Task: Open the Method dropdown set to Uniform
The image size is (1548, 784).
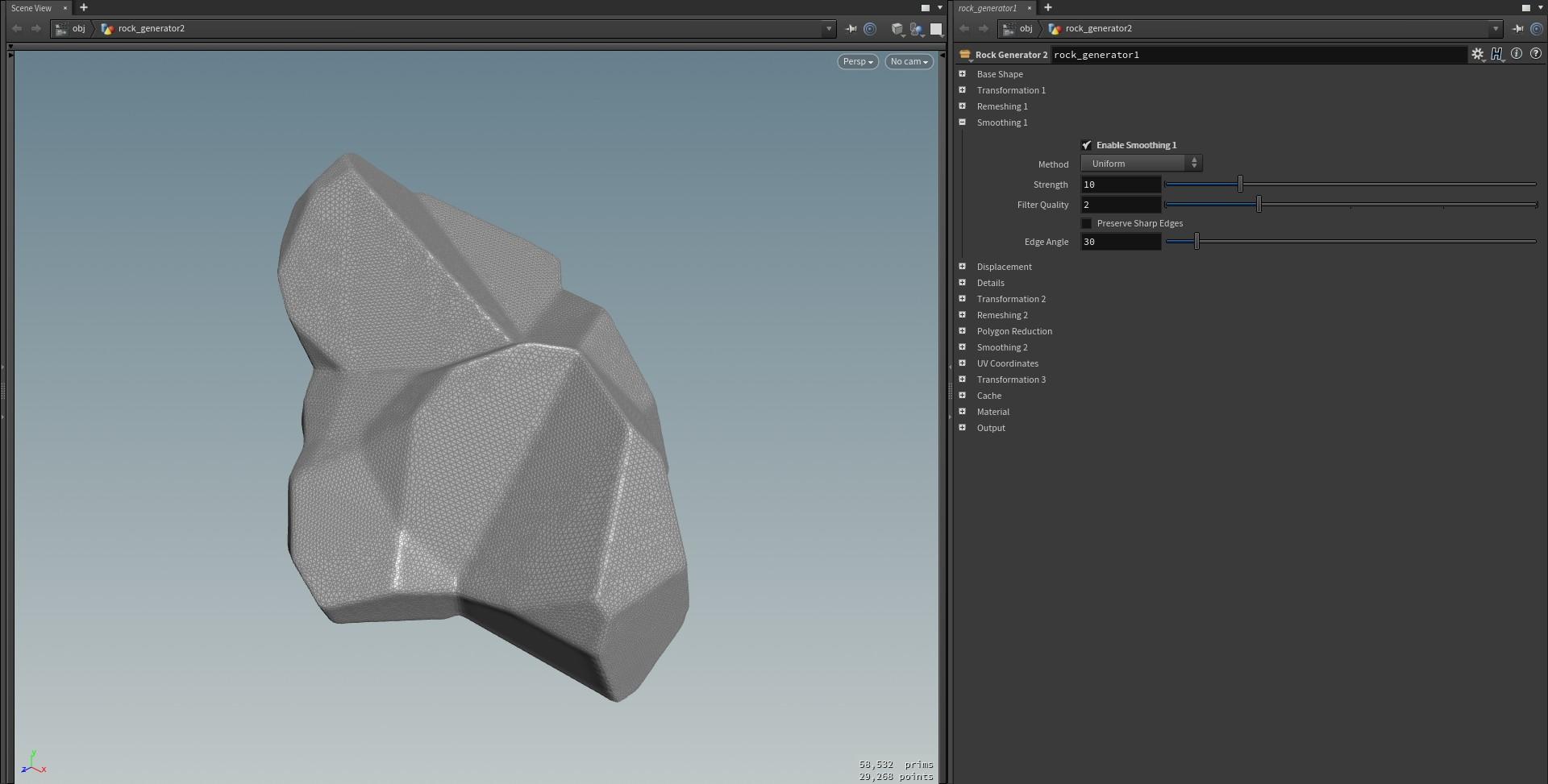Action: point(1141,163)
